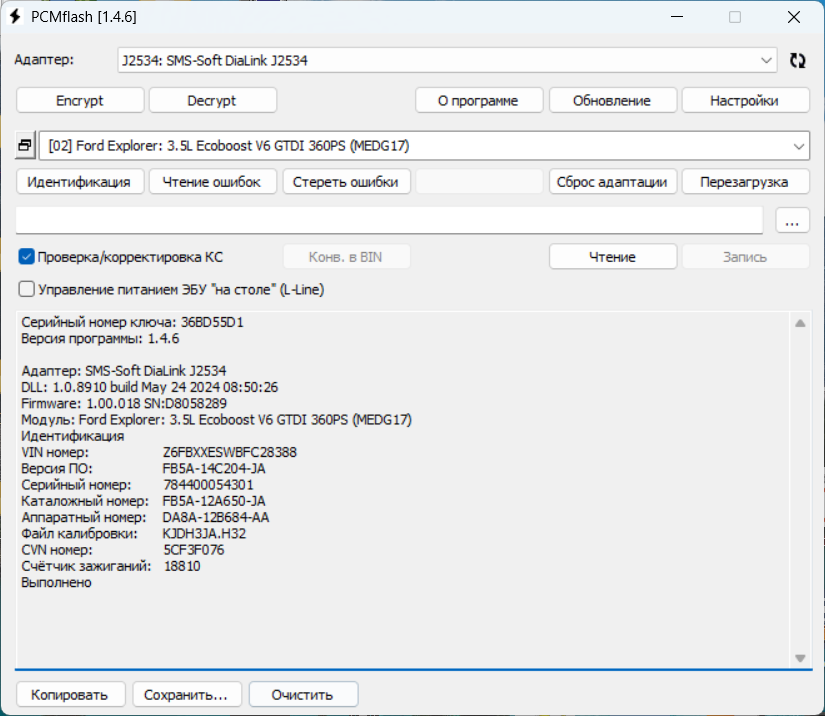Click the Версия программы: 1.4.6 line
This screenshot has height=716, width=825.
click(x=100, y=338)
